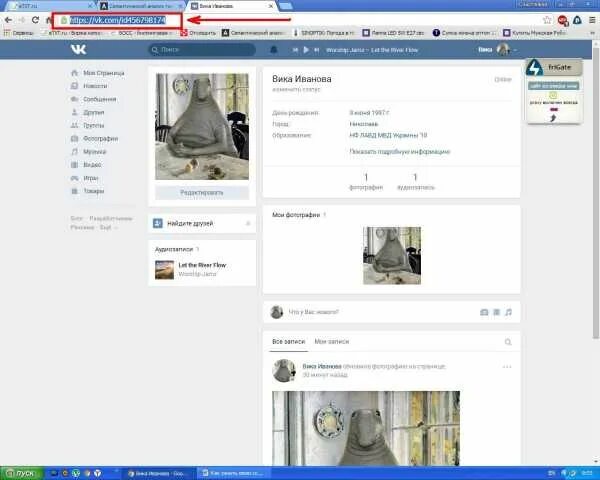Open the аудиозапись counter
This screenshot has height=480, width=600.
(x=416, y=182)
